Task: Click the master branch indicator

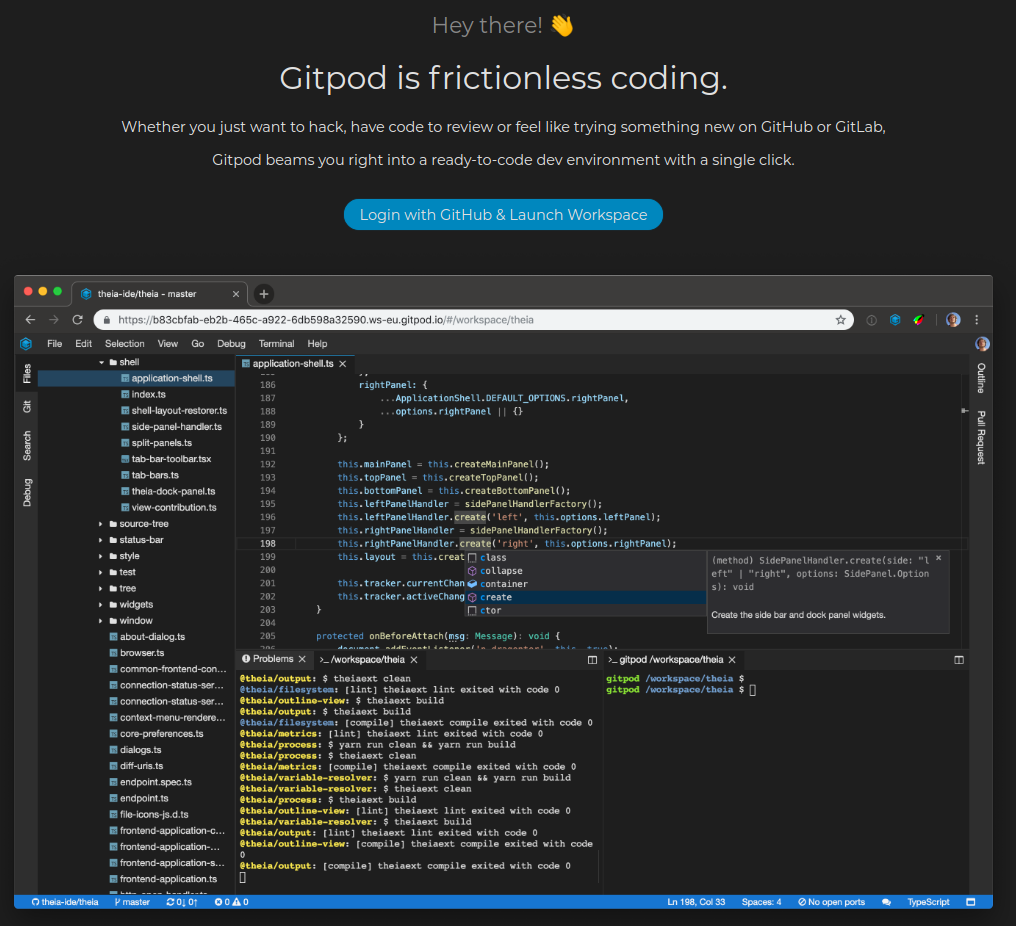Action: pyautogui.click(x=132, y=901)
